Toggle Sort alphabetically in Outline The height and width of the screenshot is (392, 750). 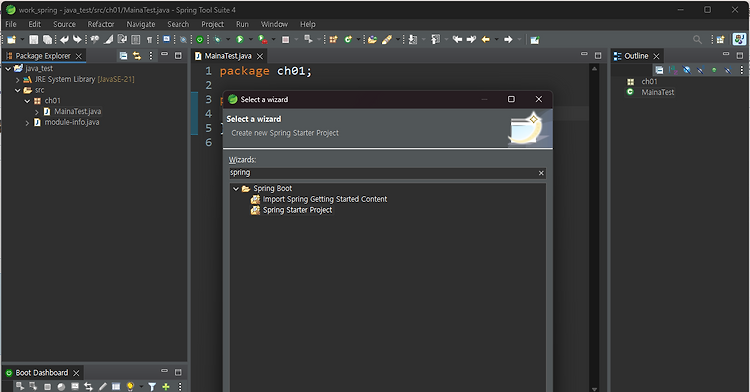click(x=673, y=70)
